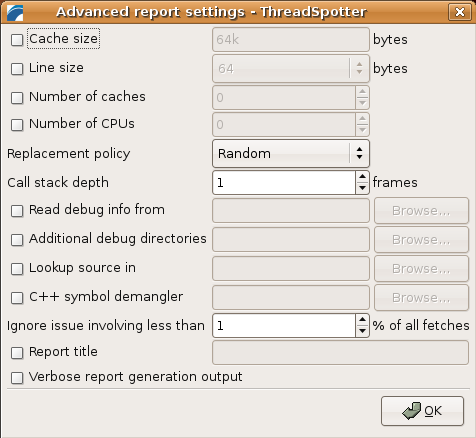This screenshot has width=476, height=438.
Task: Click the Number of CPUs value field
Action: [x=284, y=125]
